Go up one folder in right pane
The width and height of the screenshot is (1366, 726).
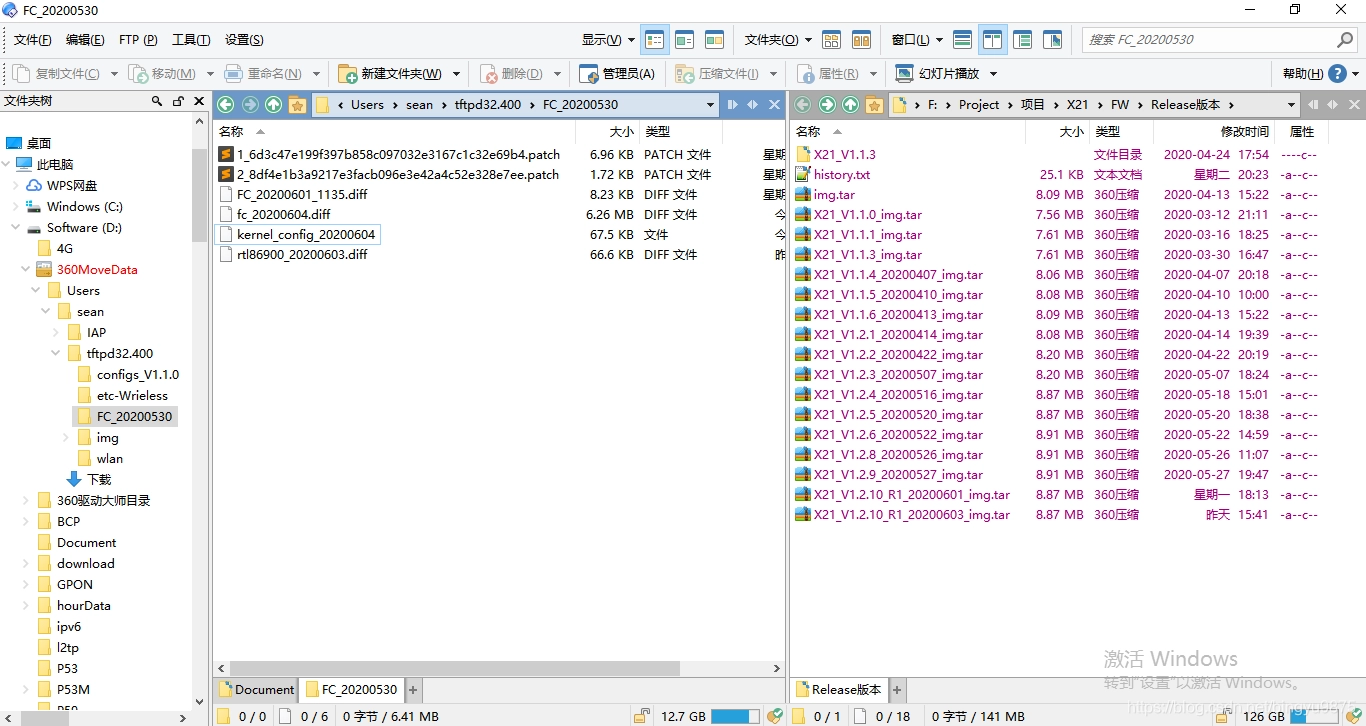tap(850, 105)
